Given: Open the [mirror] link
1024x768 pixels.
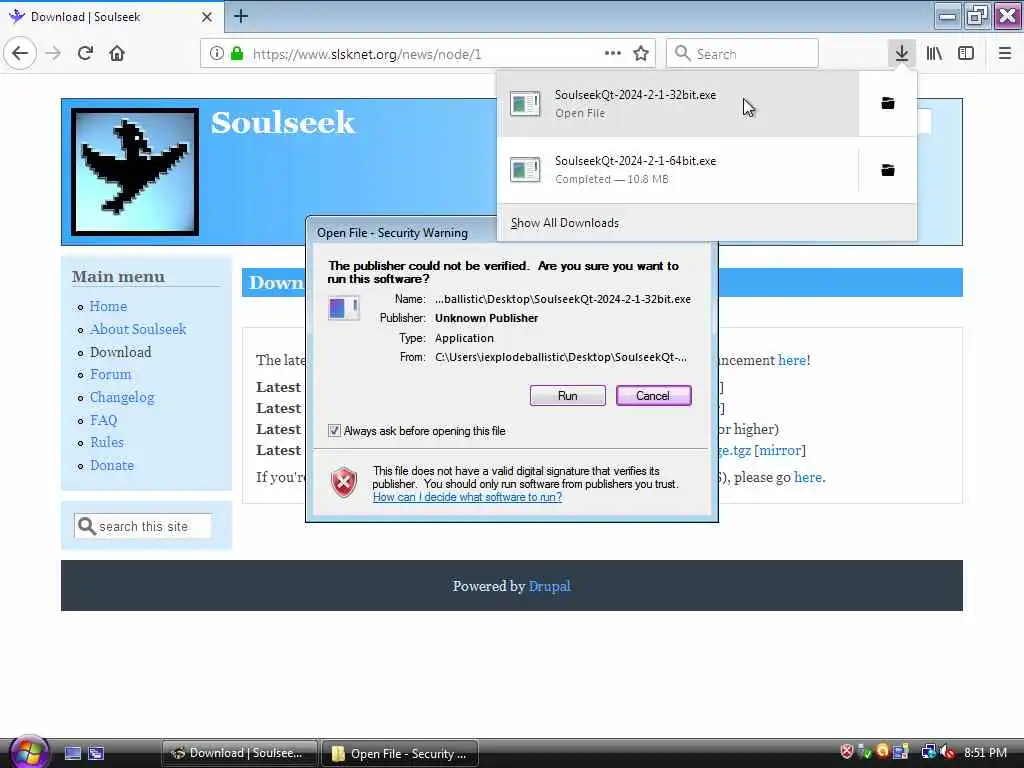Looking at the screenshot, I should pos(780,451).
